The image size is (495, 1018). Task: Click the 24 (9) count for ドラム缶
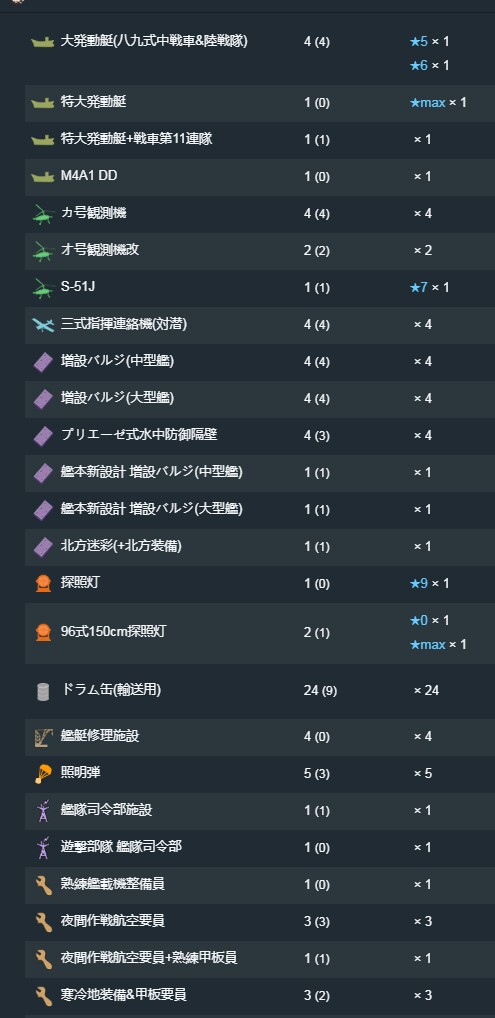(320, 691)
